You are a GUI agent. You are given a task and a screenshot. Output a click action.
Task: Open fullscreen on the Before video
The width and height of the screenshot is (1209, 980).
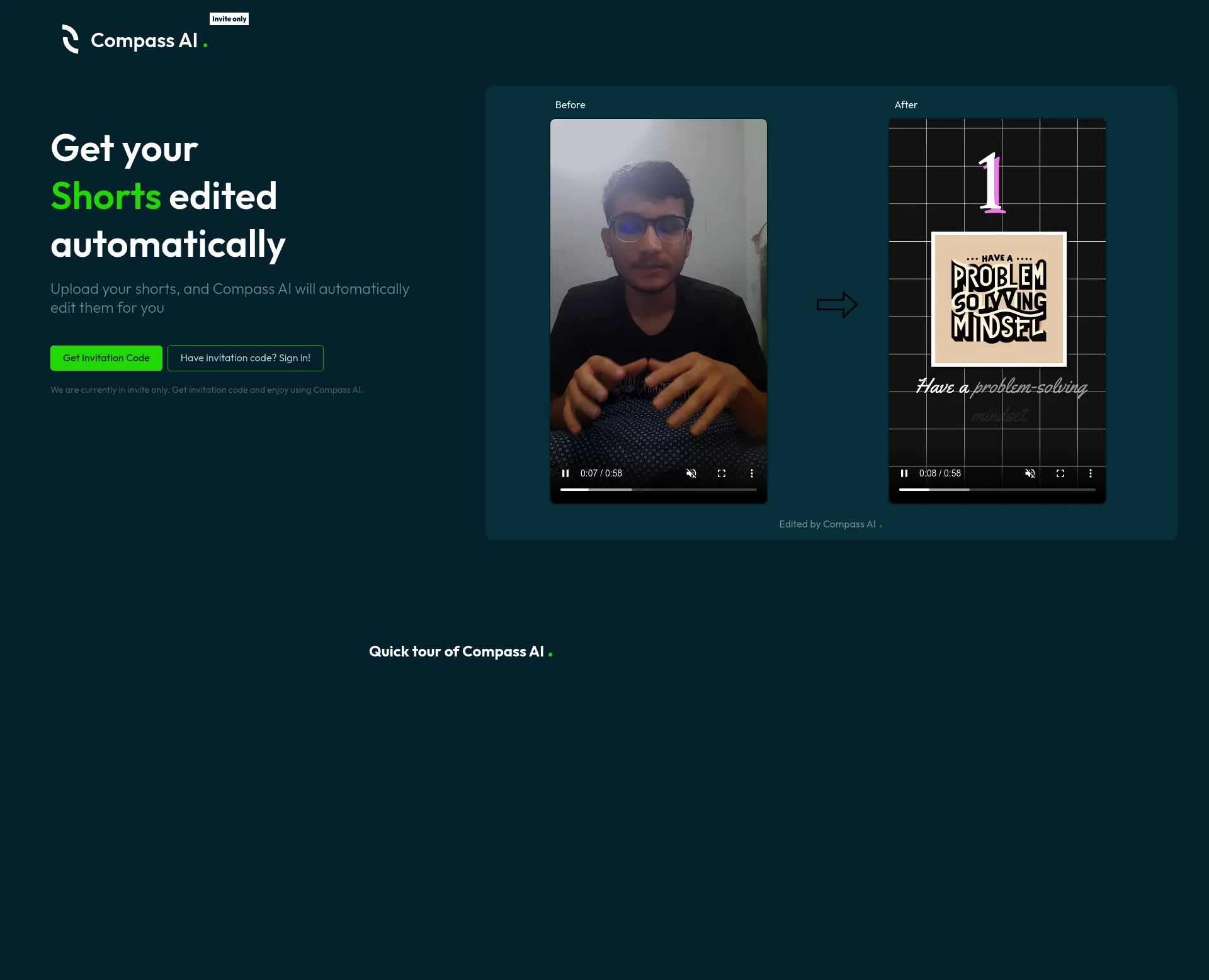722,473
